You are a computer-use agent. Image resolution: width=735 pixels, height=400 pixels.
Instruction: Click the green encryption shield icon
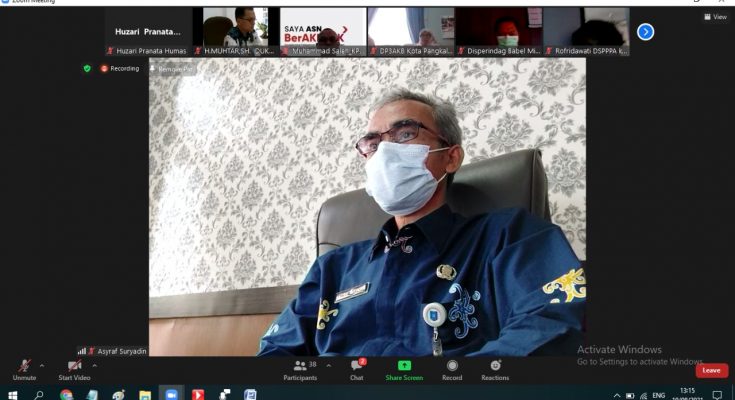87,68
